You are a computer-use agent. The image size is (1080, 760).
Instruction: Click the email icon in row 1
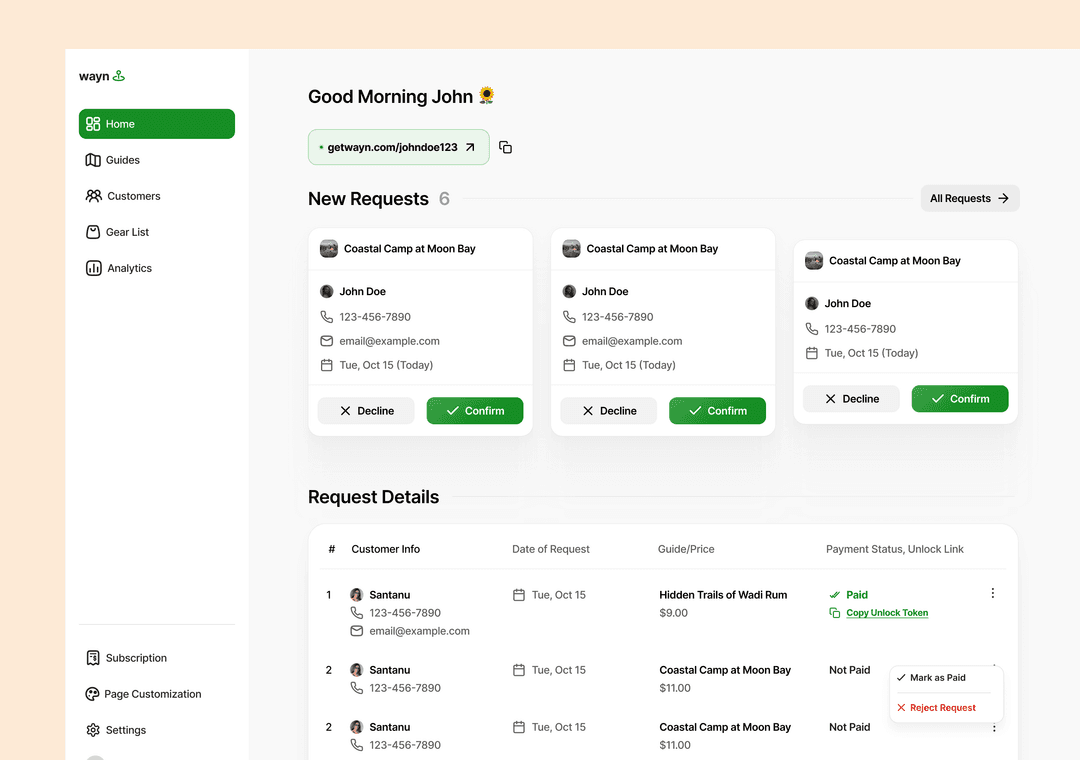[356, 631]
